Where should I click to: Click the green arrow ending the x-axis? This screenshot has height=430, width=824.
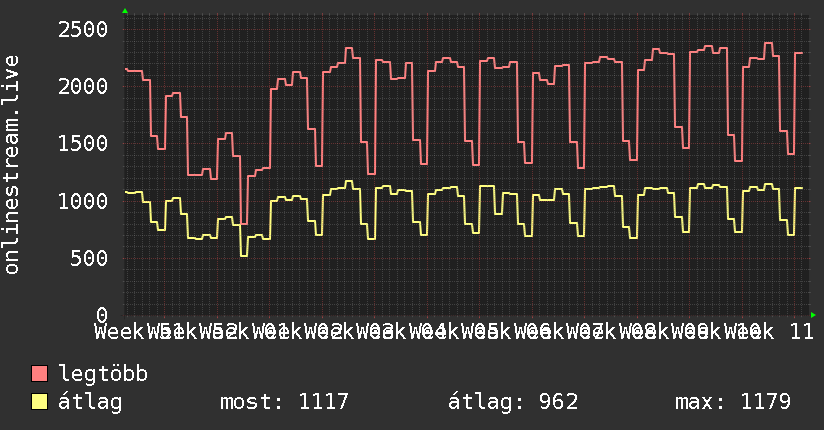(x=813, y=315)
